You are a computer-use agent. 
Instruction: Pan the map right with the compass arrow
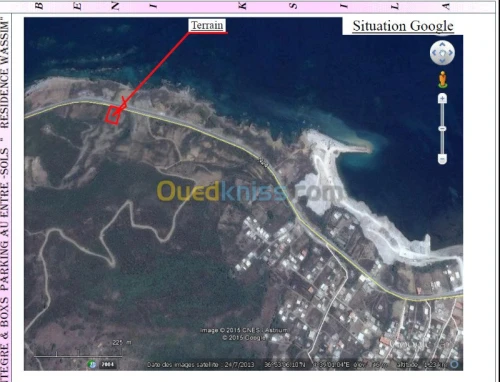coord(451,53)
